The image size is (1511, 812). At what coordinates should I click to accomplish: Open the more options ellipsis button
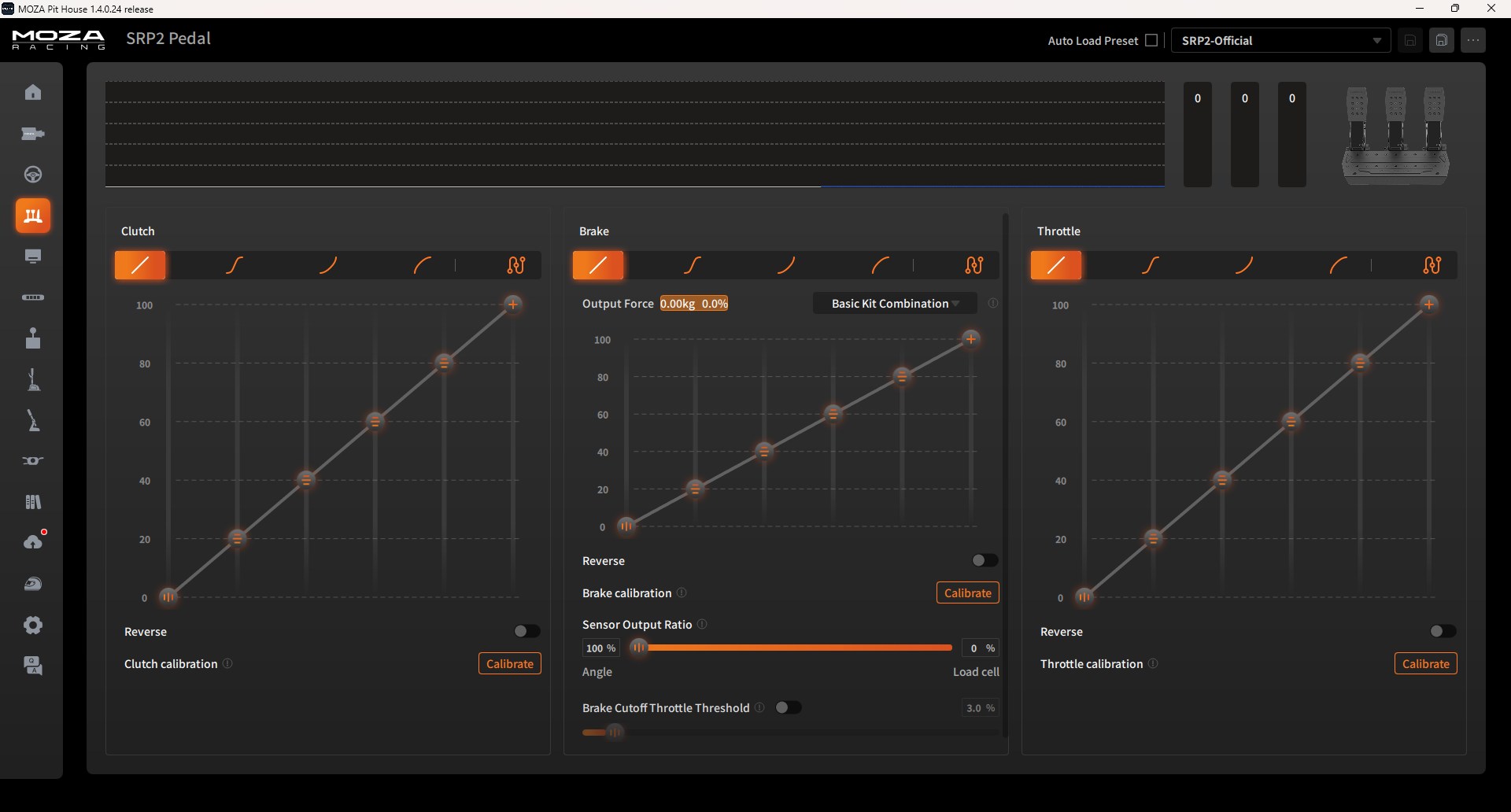click(1473, 40)
